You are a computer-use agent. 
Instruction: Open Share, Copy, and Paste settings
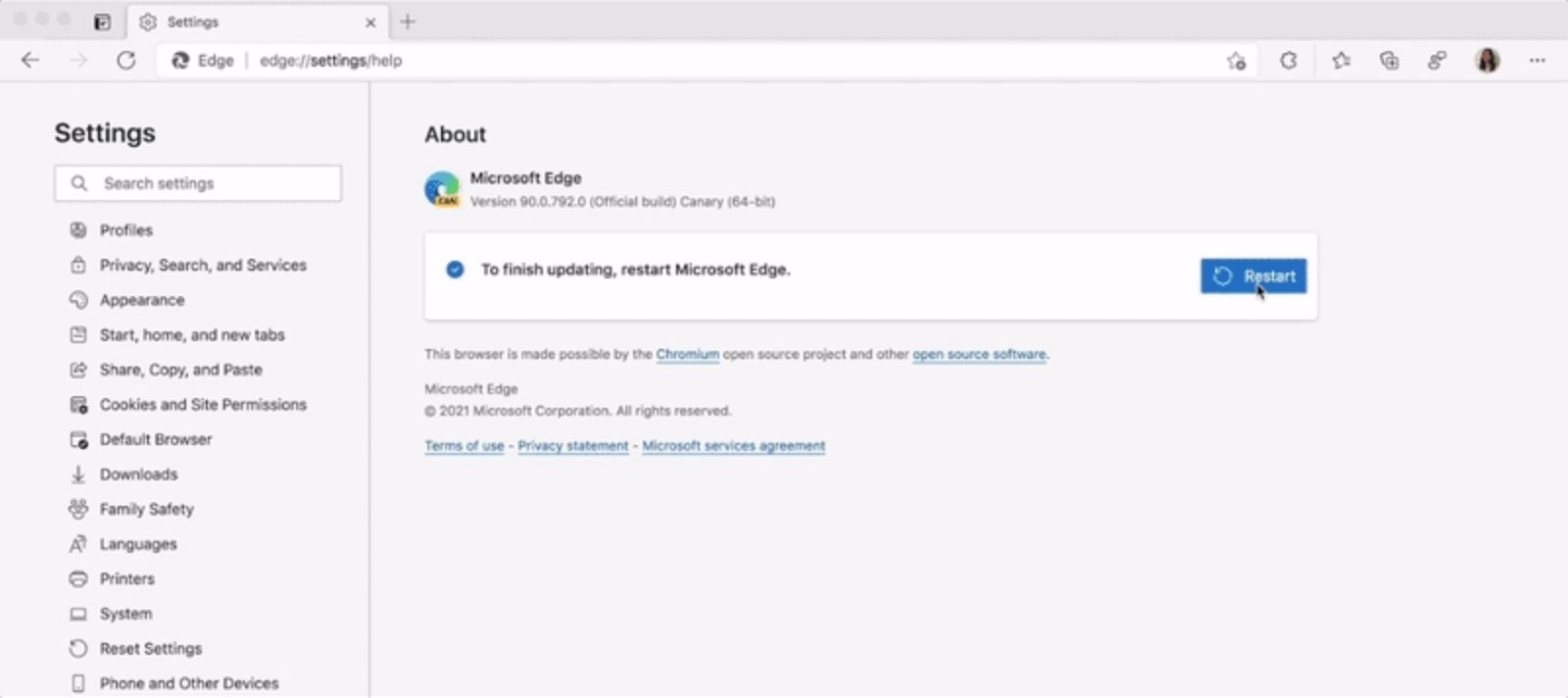click(181, 370)
